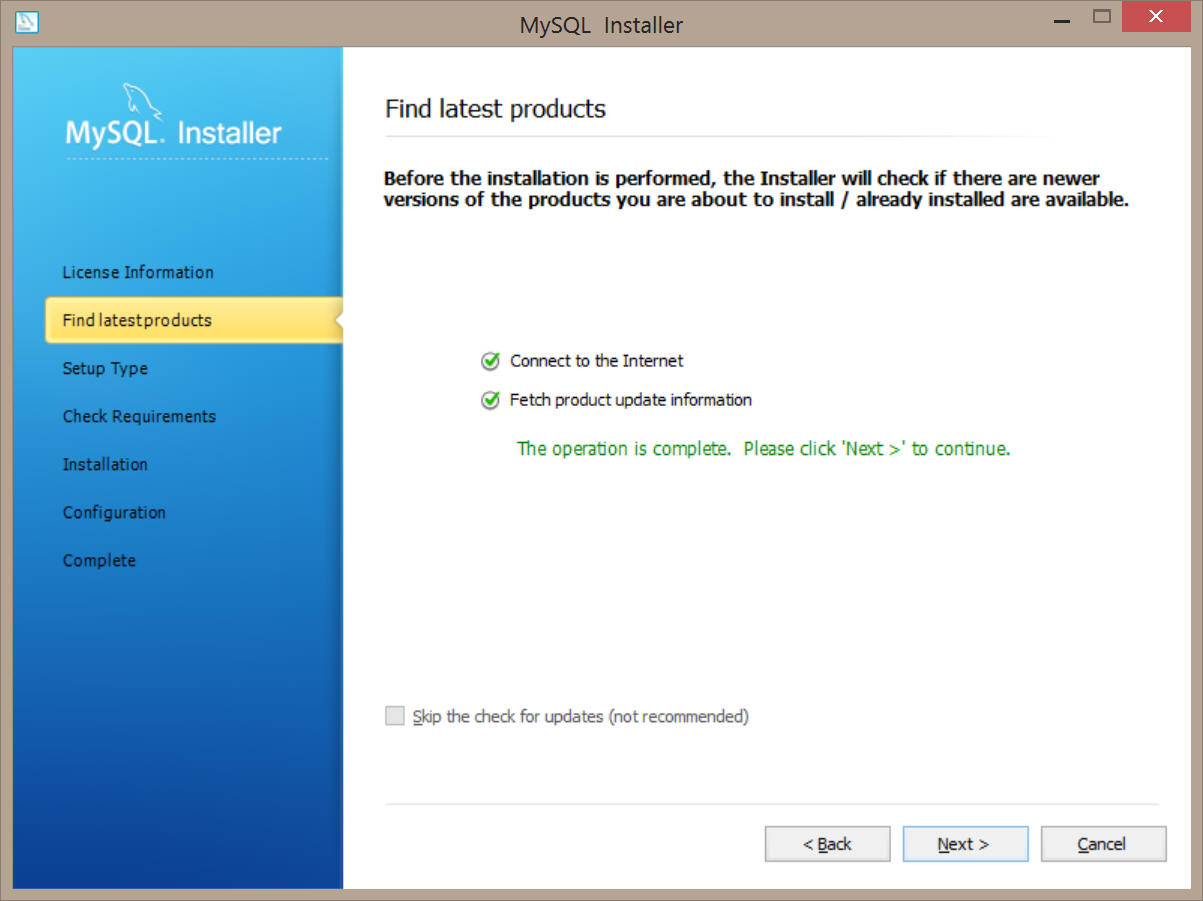The image size is (1203, 901).
Task: Close the MySQL Installer window
Action: coord(1156,17)
